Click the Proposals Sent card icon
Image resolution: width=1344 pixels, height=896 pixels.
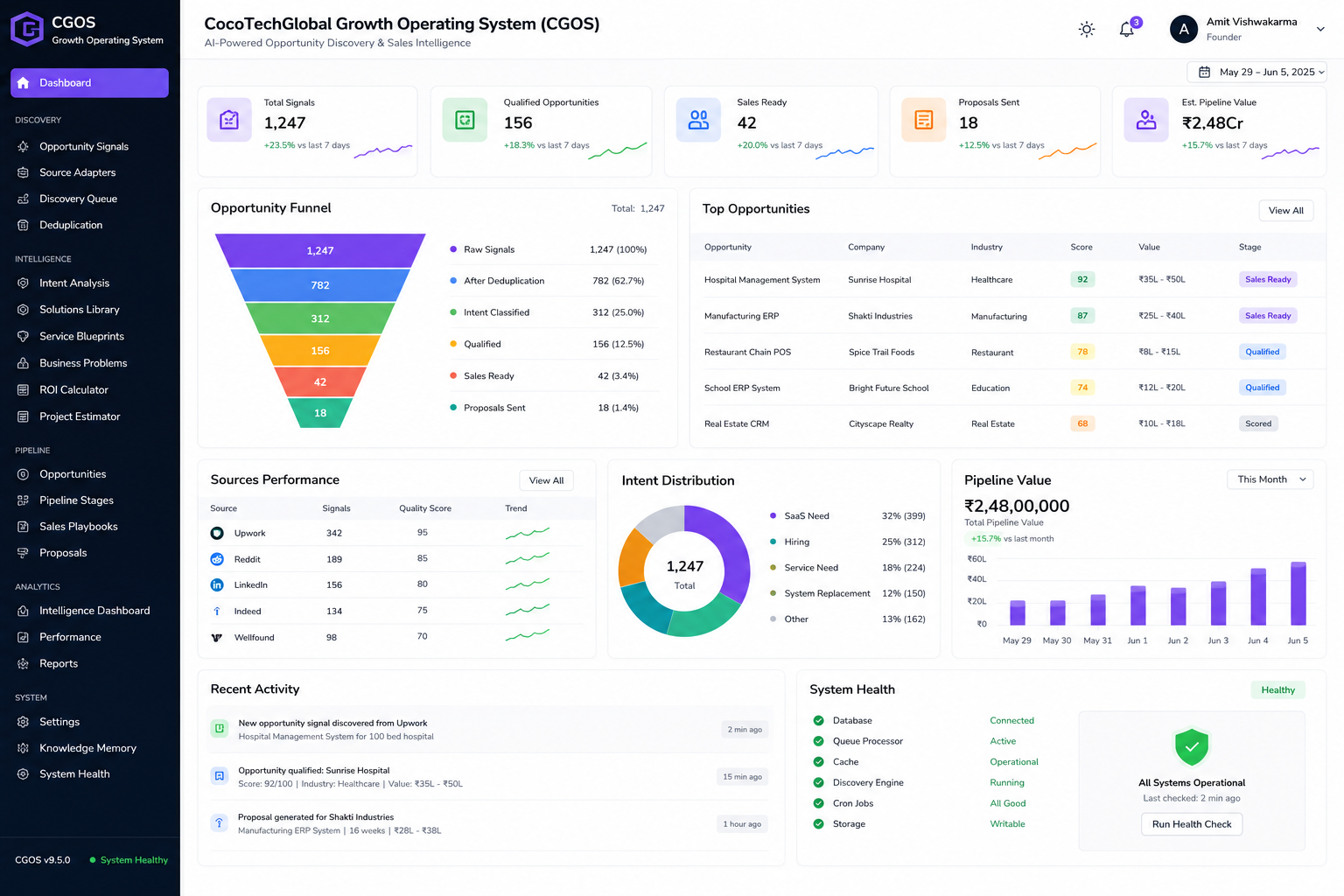(923, 120)
